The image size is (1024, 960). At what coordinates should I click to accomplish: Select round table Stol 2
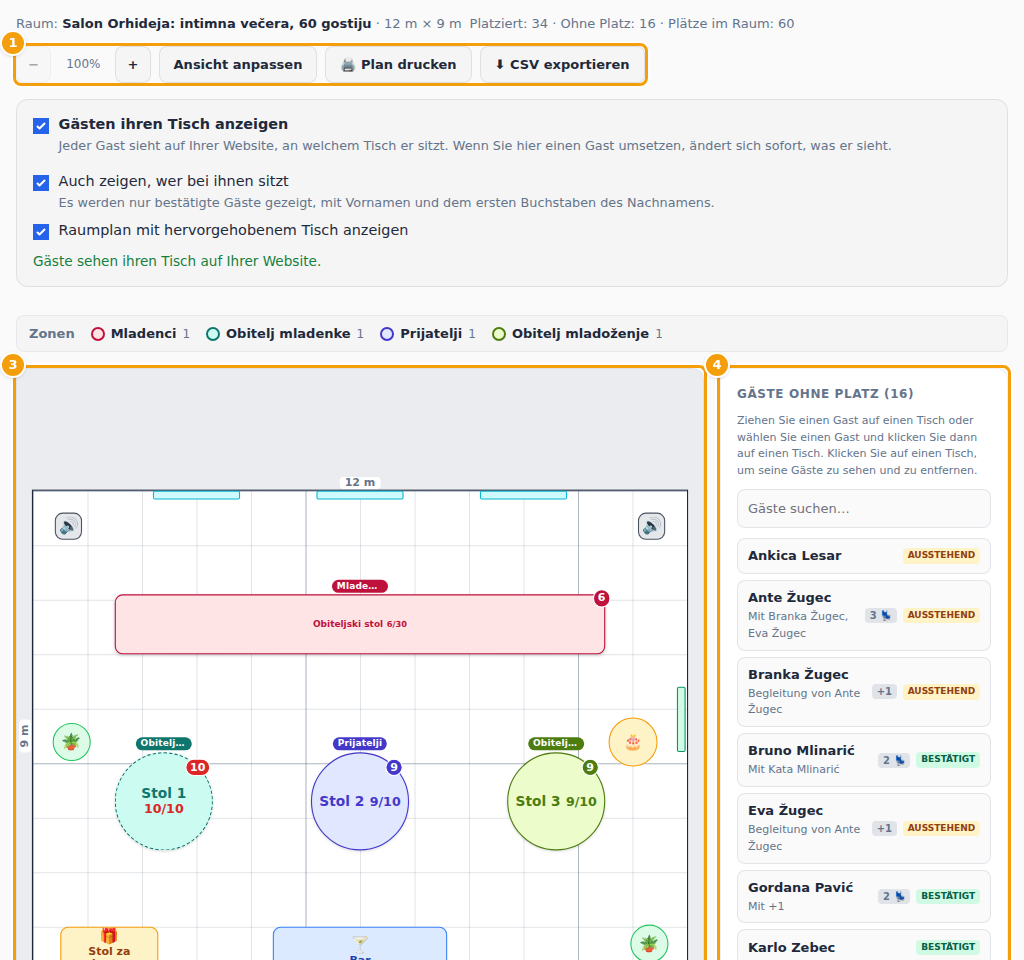pos(360,801)
